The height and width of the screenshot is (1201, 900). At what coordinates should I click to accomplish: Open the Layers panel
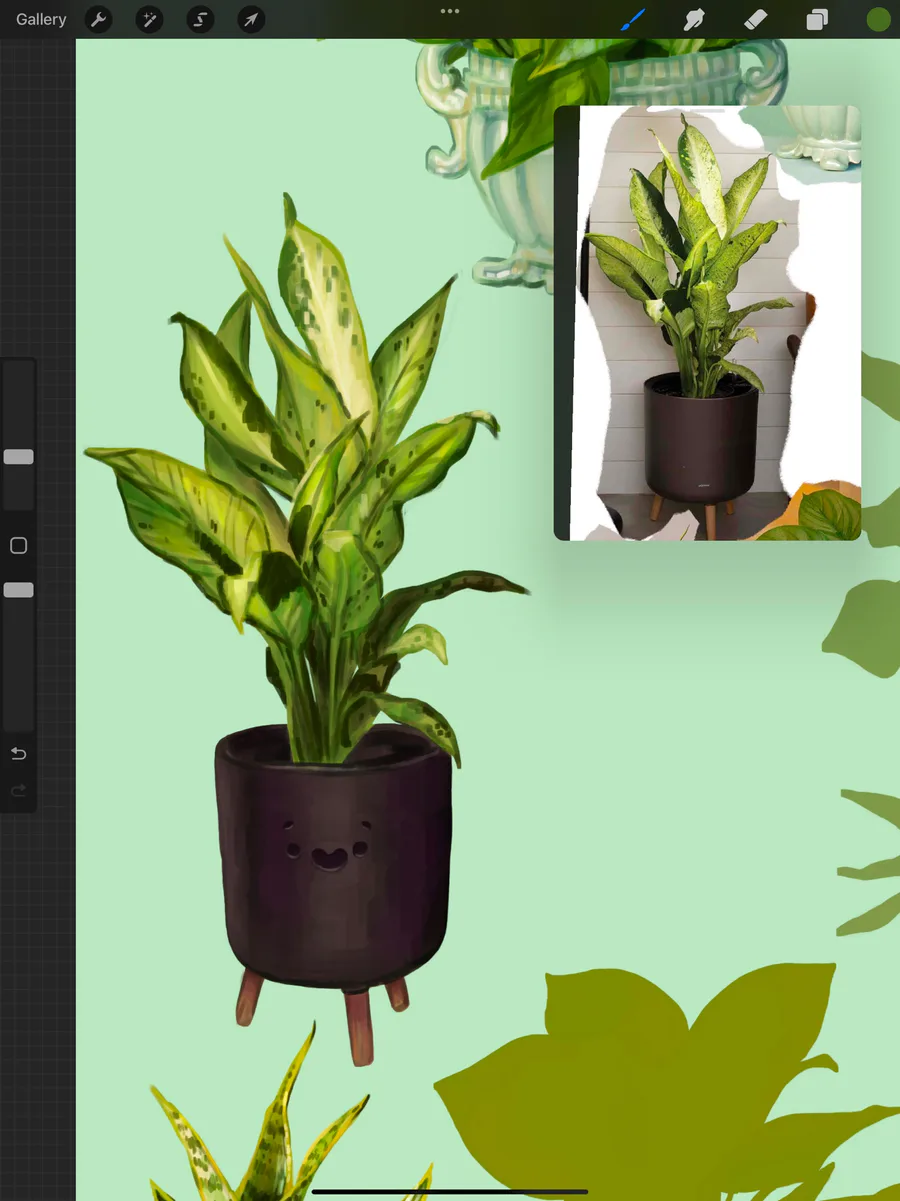817,19
